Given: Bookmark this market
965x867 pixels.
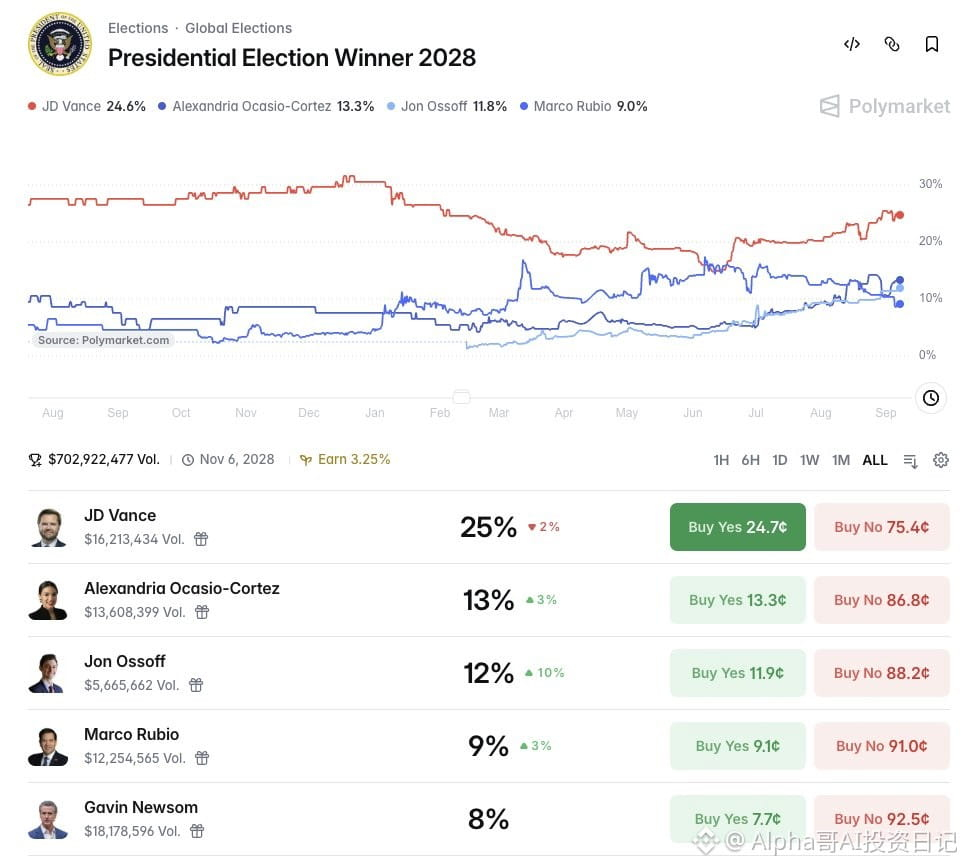Looking at the screenshot, I should coord(932,44).
